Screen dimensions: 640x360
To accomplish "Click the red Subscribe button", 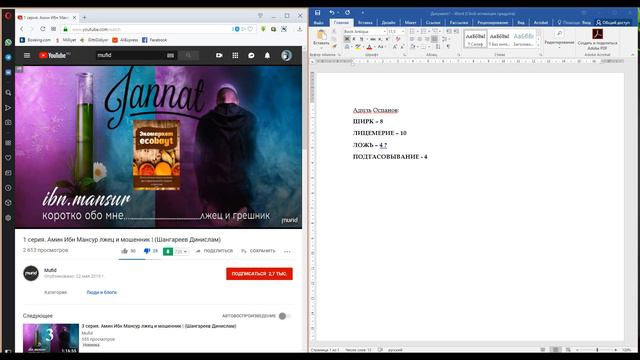I will pyautogui.click(x=259, y=274).
